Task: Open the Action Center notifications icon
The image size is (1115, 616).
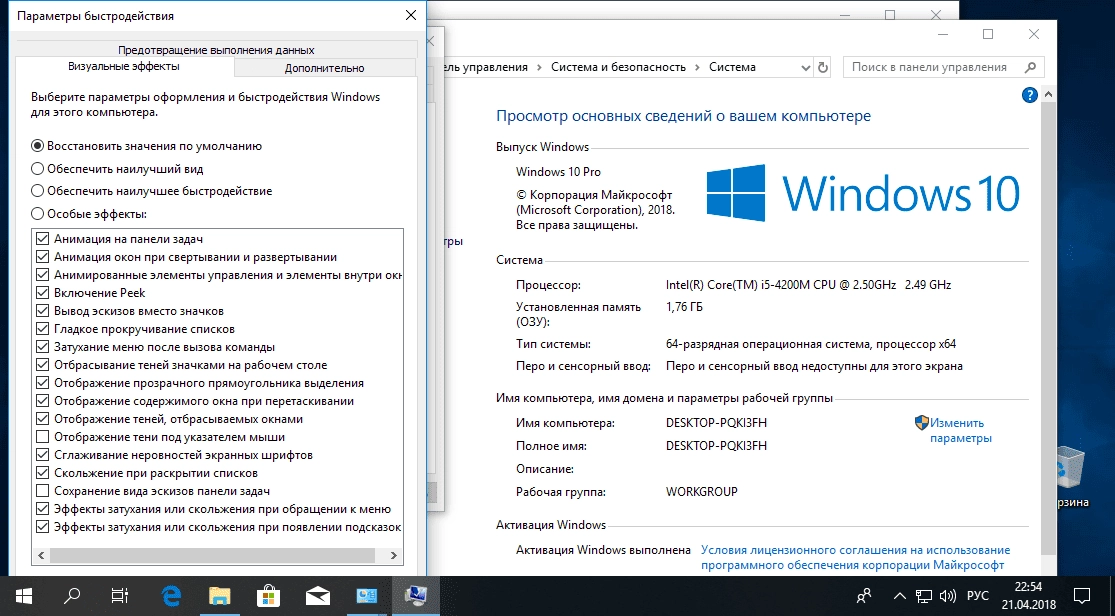Action: click(x=1081, y=596)
